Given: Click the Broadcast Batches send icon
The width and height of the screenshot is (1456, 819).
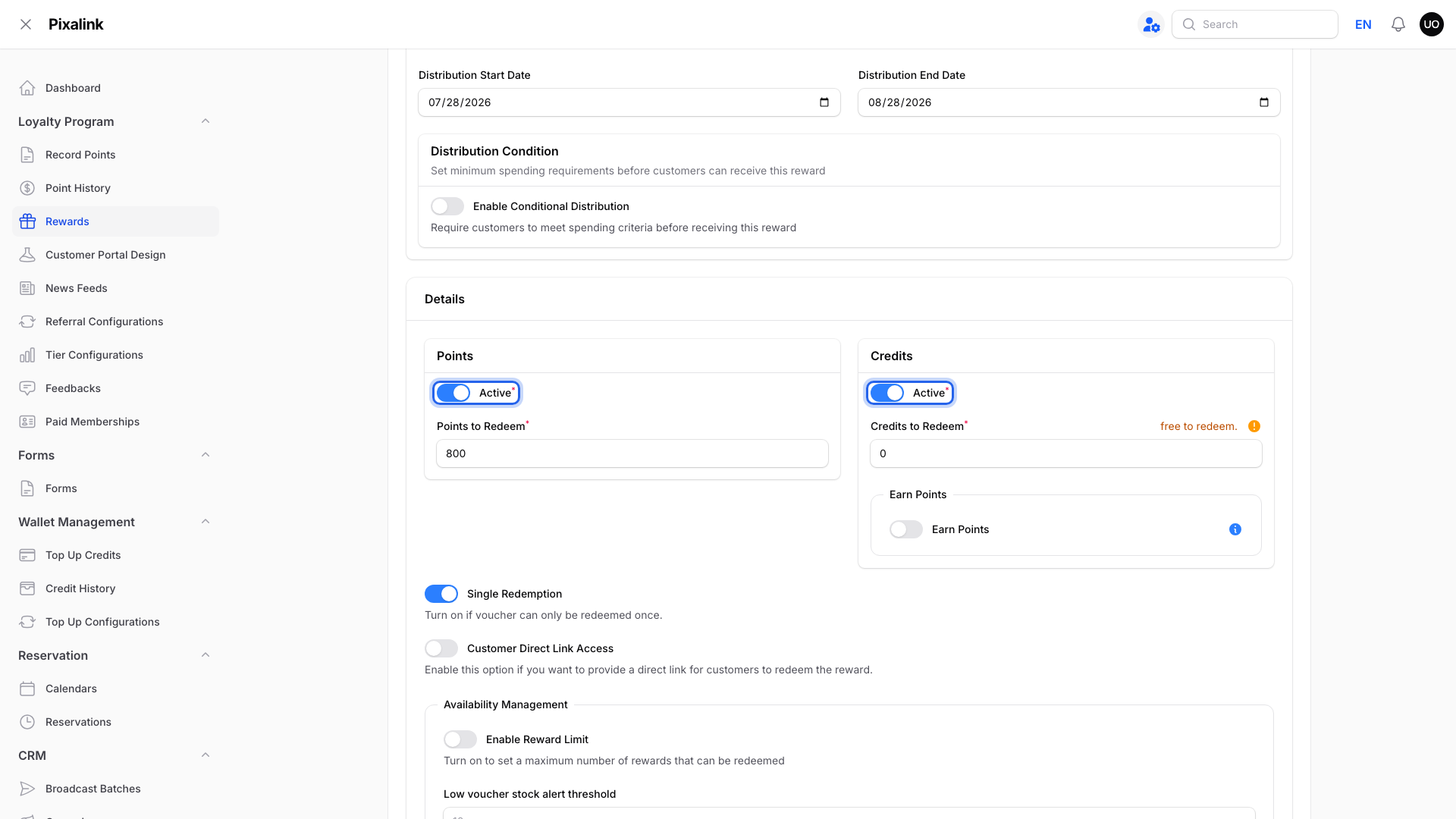Looking at the screenshot, I should coord(27,789).
